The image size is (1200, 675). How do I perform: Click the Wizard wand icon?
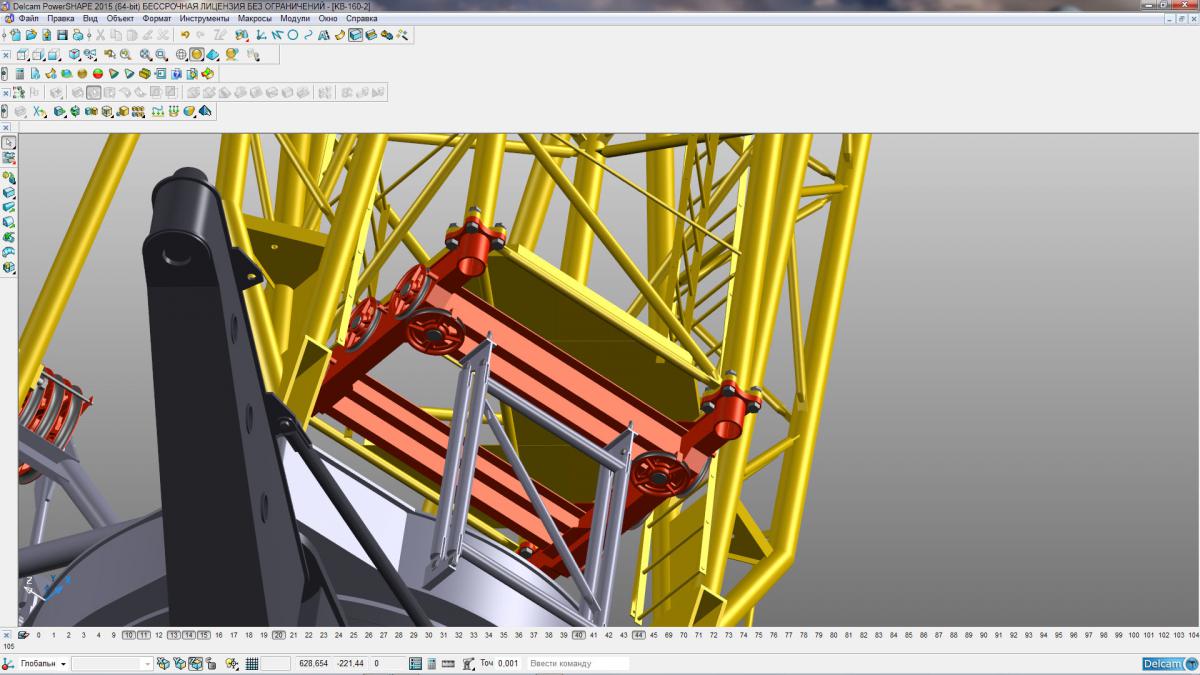[402, 35]
